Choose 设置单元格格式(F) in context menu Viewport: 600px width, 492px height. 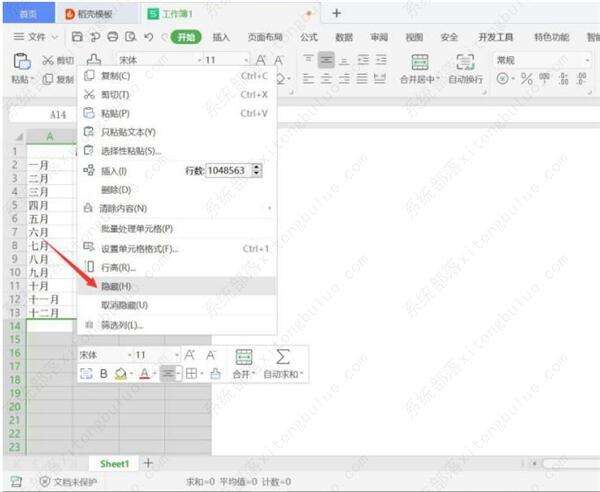pyautogui.click(x=176, y=249)
